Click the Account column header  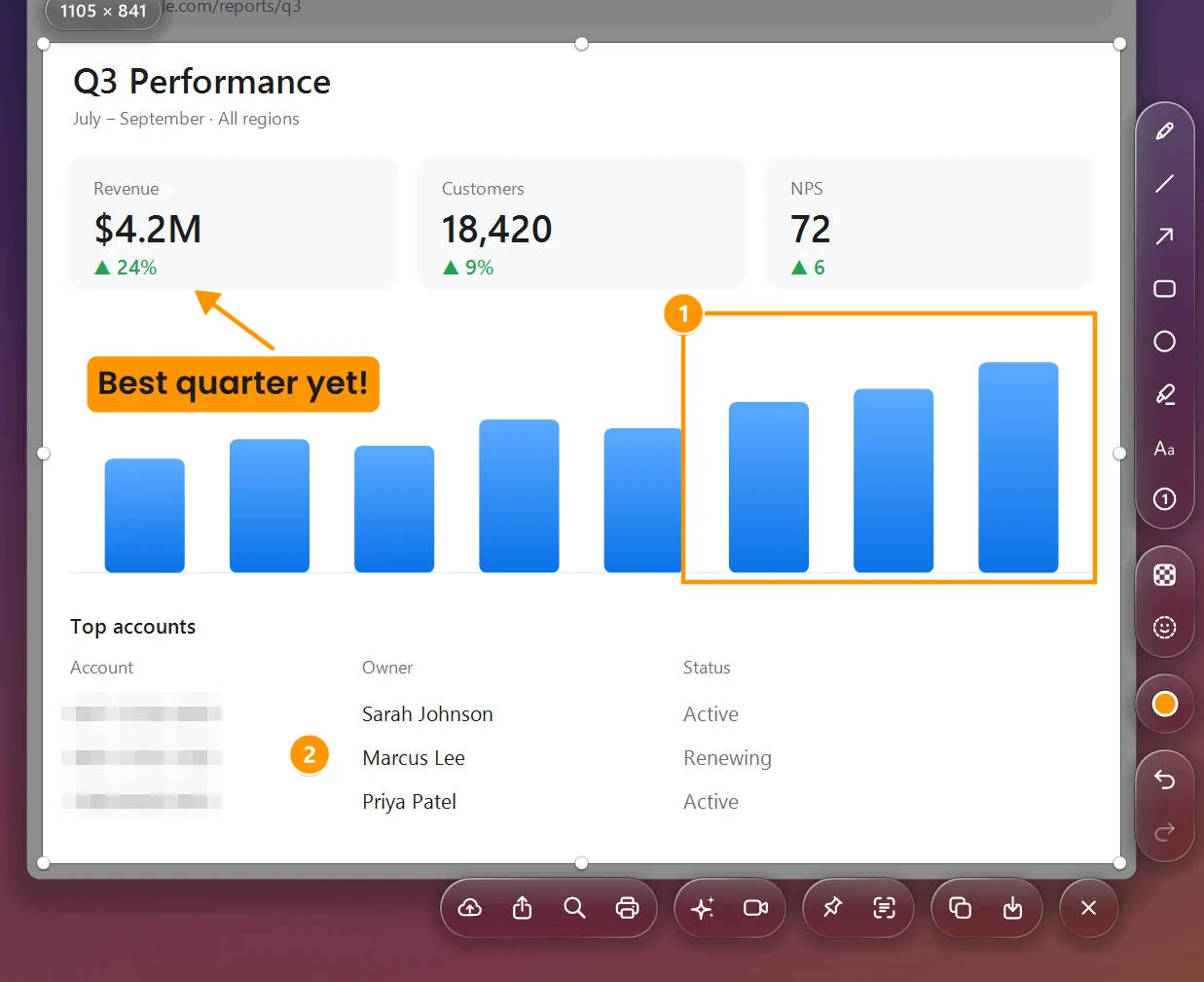pyautogui.click(x=102, y=668)
